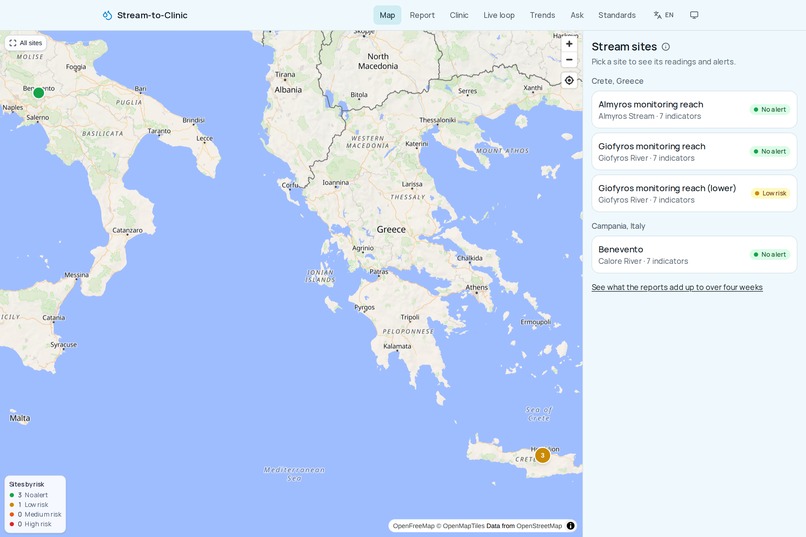Click the 'Athens' label on the map
Image resolution: width=806 pixels, height=537 pixels.
pos(477,287)
